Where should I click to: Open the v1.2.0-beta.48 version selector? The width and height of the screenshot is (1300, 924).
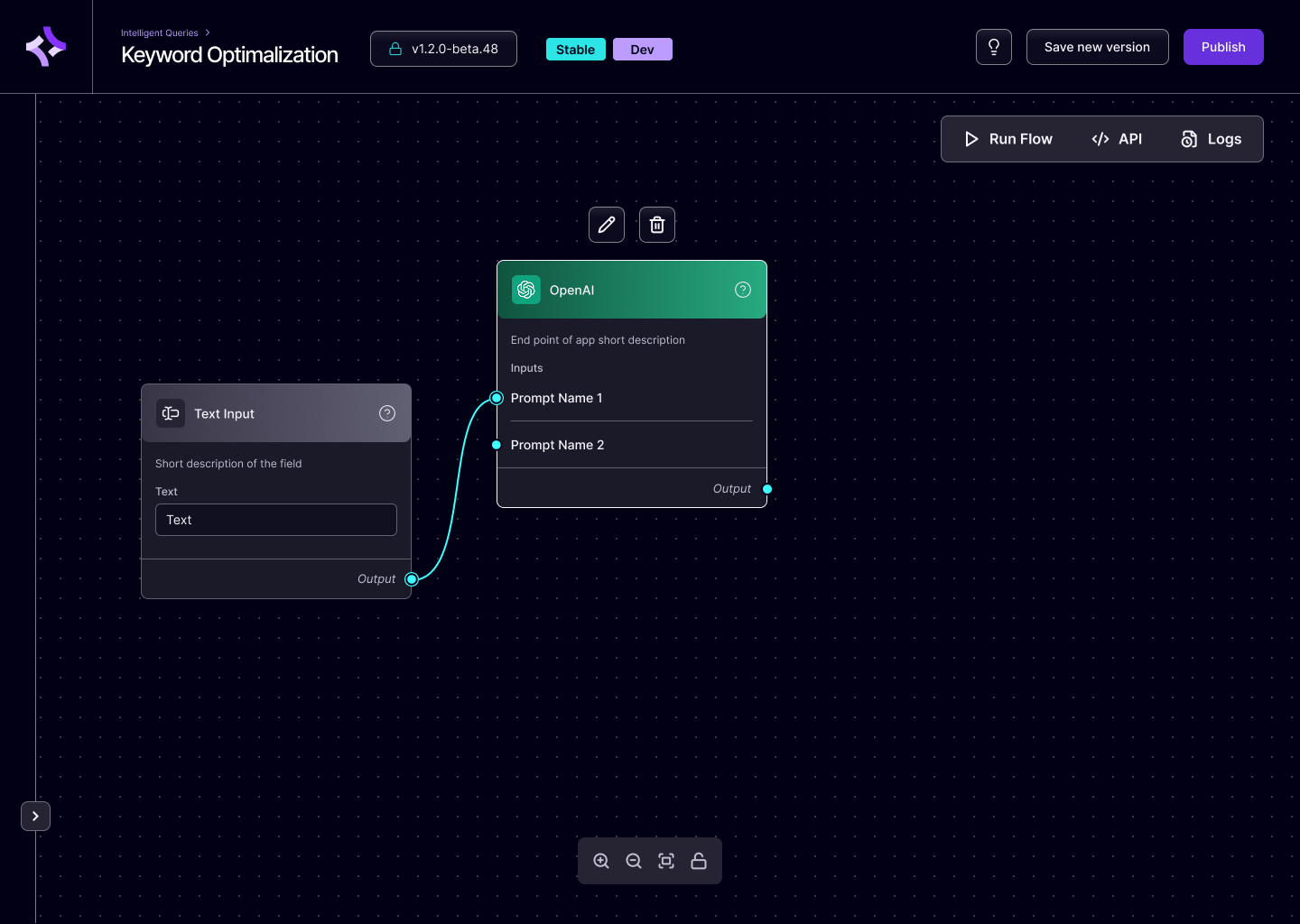pyautogui.click(x=443, y=49)
